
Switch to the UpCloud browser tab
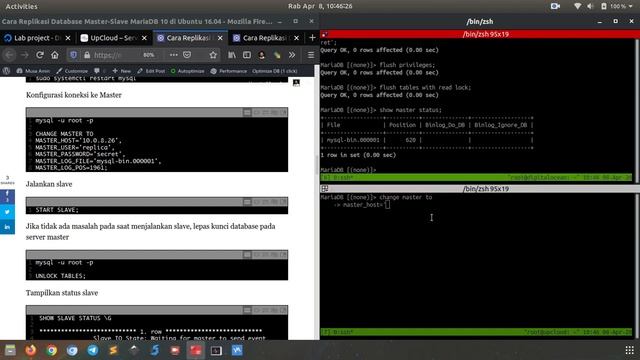coord(114,38)
